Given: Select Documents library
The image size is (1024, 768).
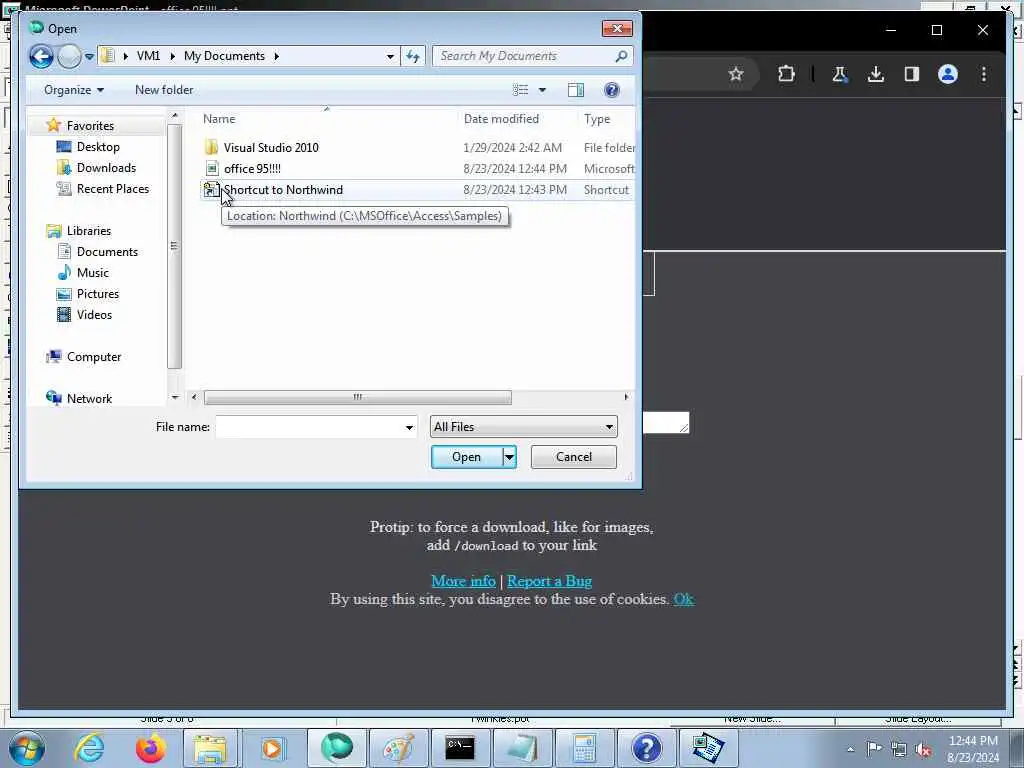Looking at the screenshot, I should point(107,251).
